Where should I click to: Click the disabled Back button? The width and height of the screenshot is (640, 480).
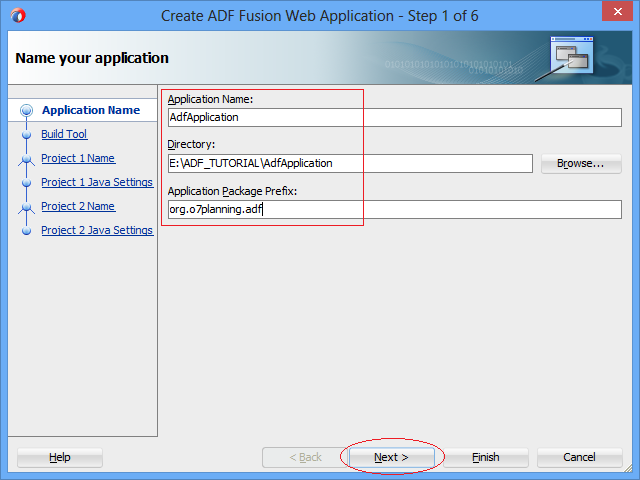305,457
